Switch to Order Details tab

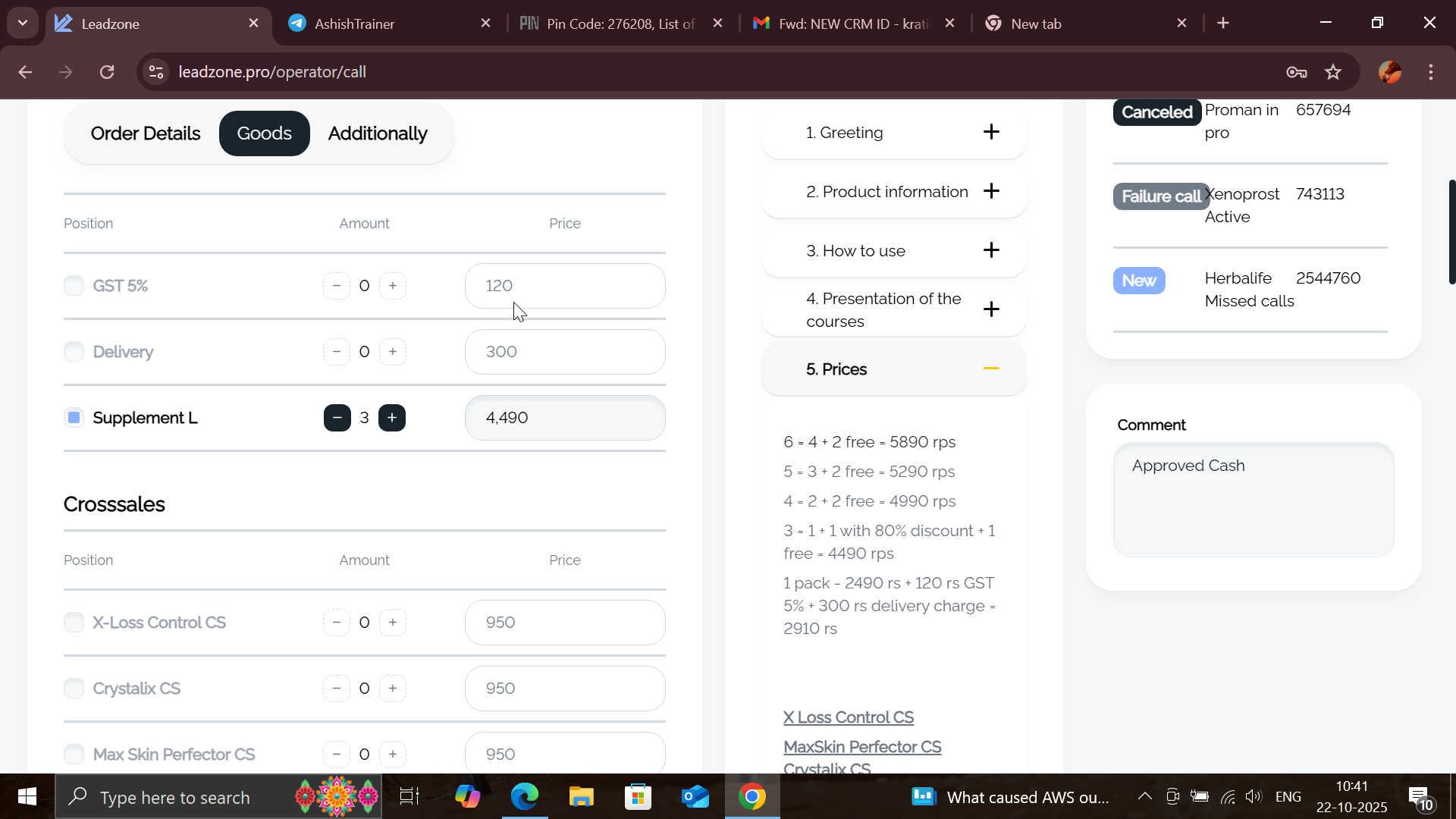click(x=146, y=133)
